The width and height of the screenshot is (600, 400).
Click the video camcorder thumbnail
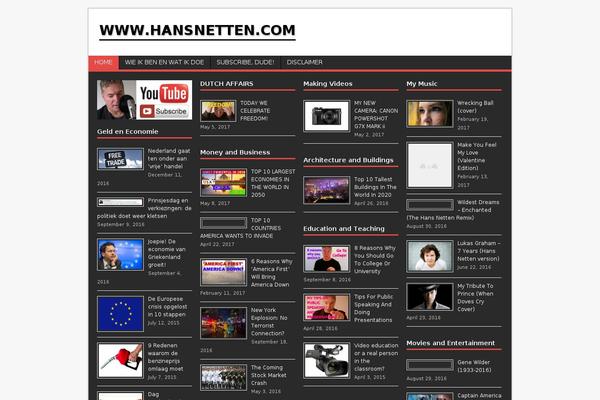pos(326,360)
